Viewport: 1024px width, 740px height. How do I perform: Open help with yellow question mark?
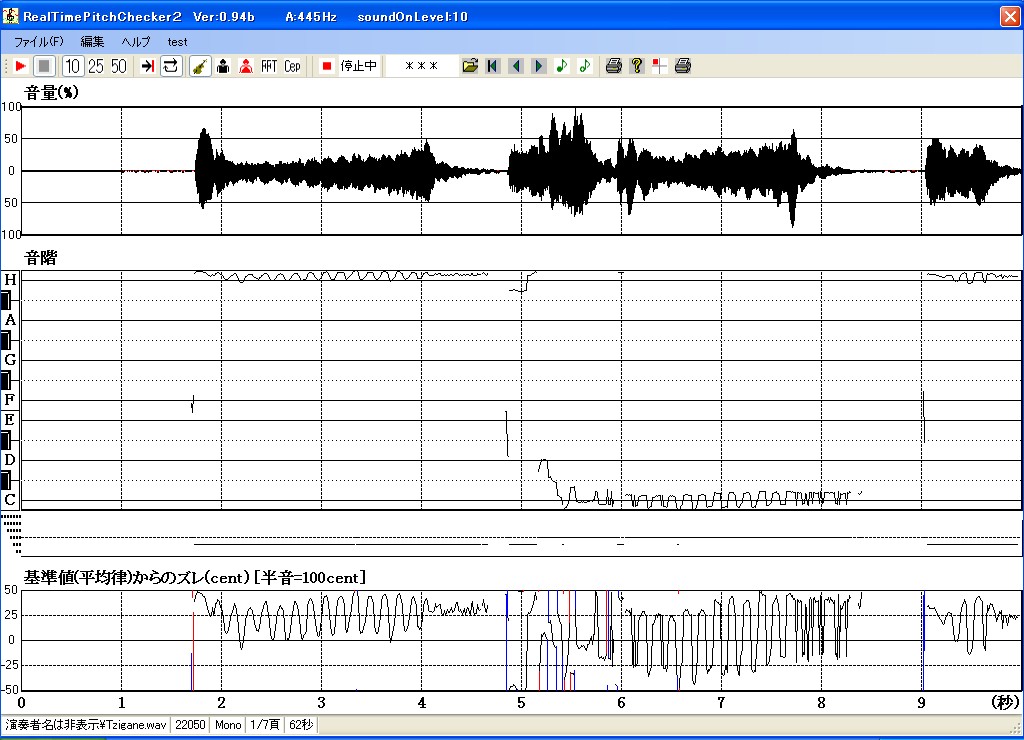pyautogui.click(x=637, y=66)
